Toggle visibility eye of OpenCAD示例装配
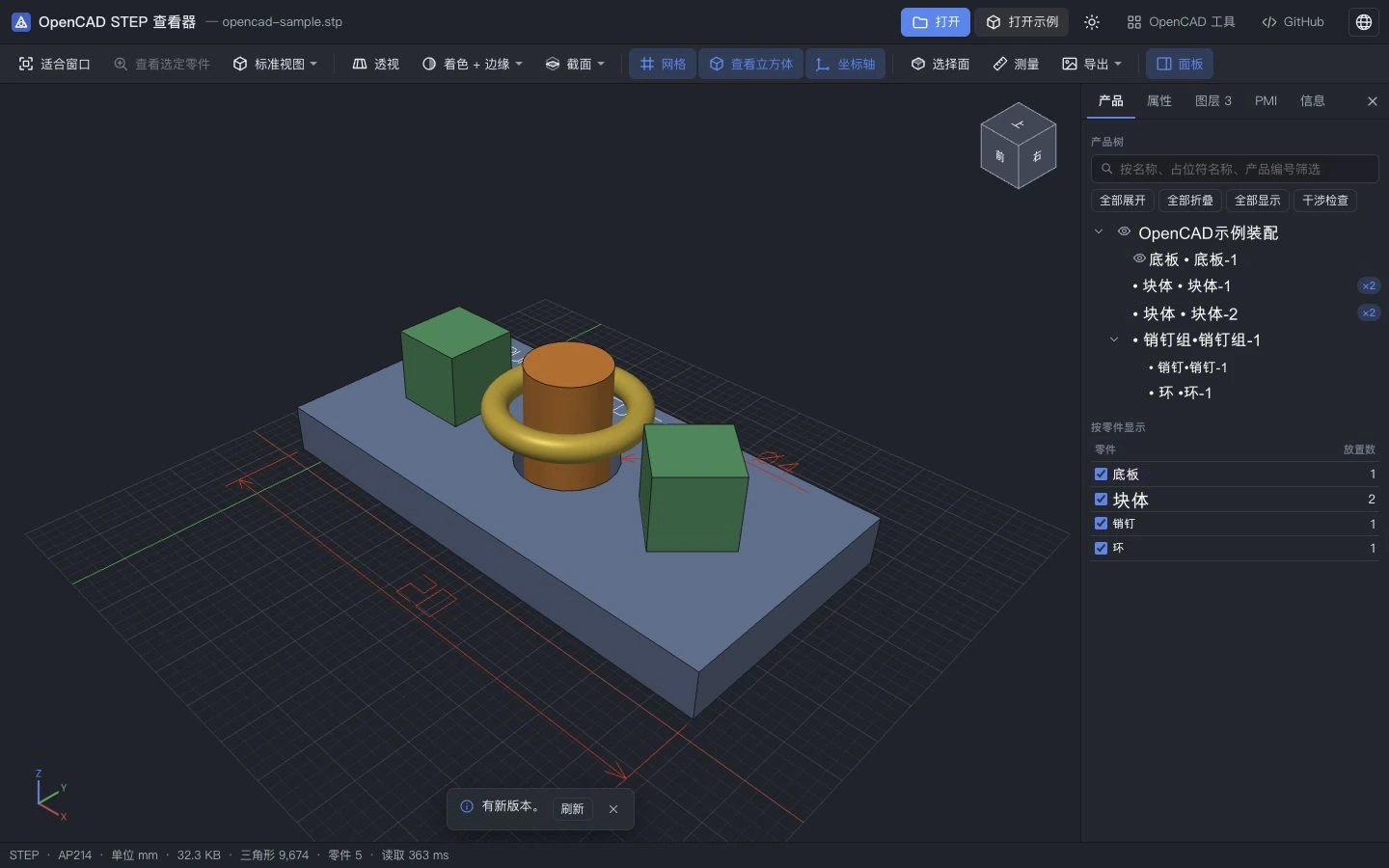This screenshot has height=868, width=1389. 1124,231
